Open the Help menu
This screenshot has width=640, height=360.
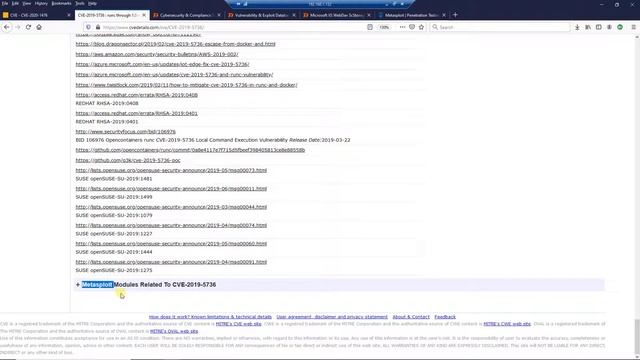click(93, 3)
